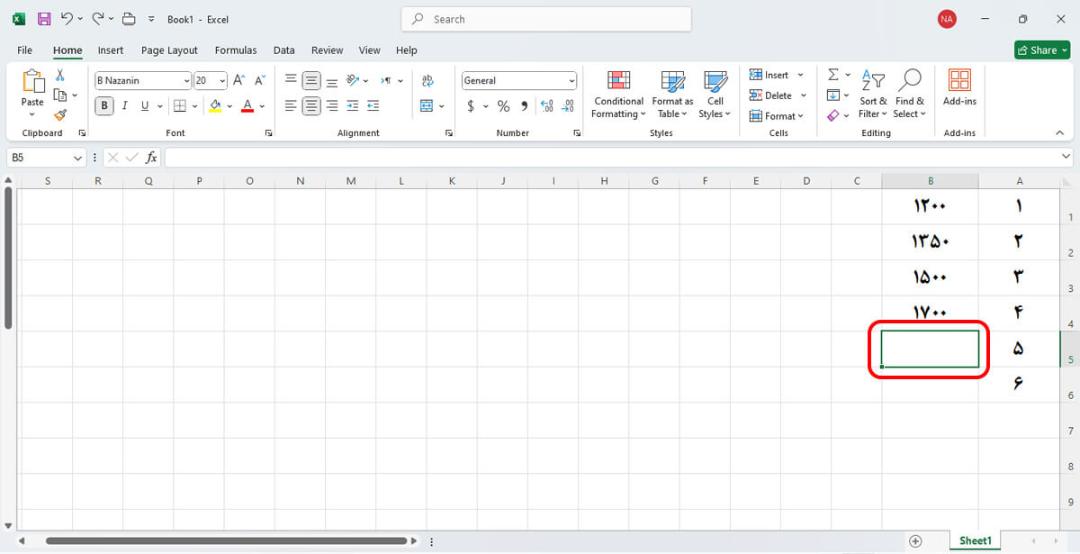Toggle top vertical alignment
1080x554 pixels.
pos(291,81)
